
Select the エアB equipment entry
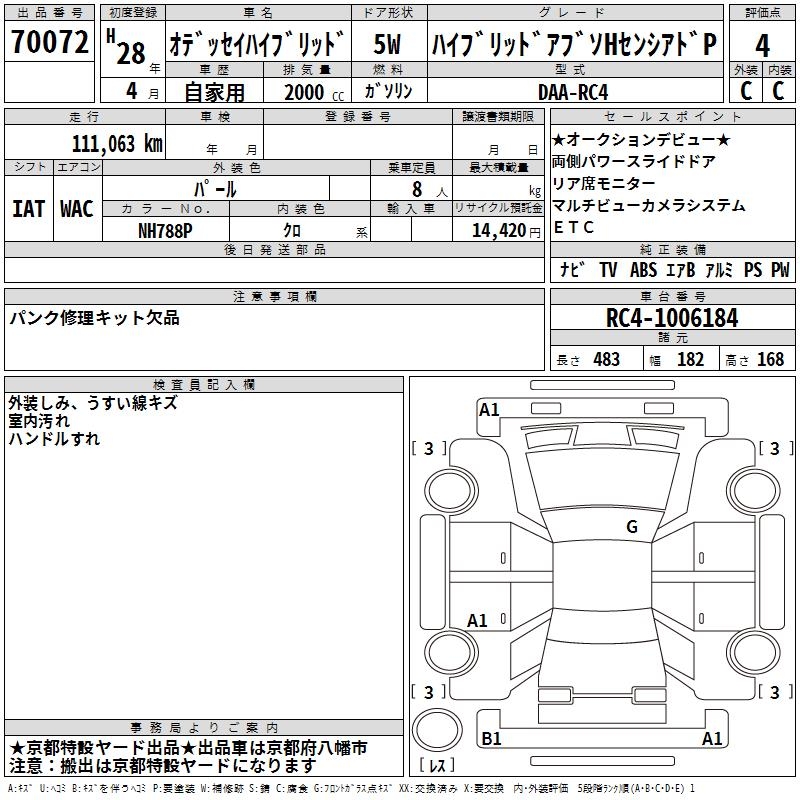tap(680, 269)
